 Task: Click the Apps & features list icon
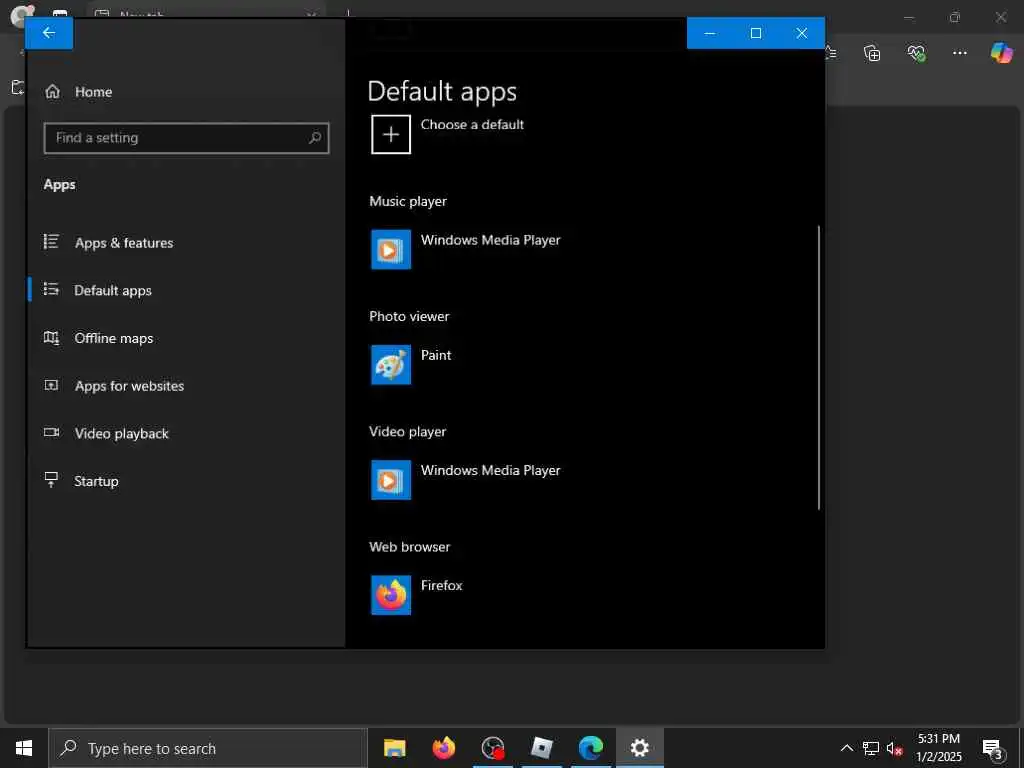point(51,242)
